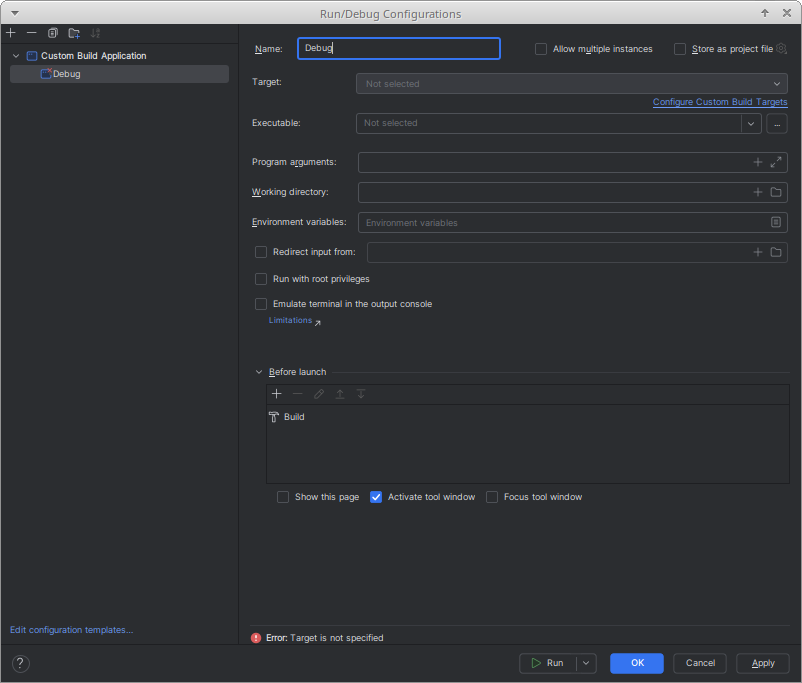
Task: Enable Show this page checkbox
Action: pyautogui.click(x=283, y=497)
